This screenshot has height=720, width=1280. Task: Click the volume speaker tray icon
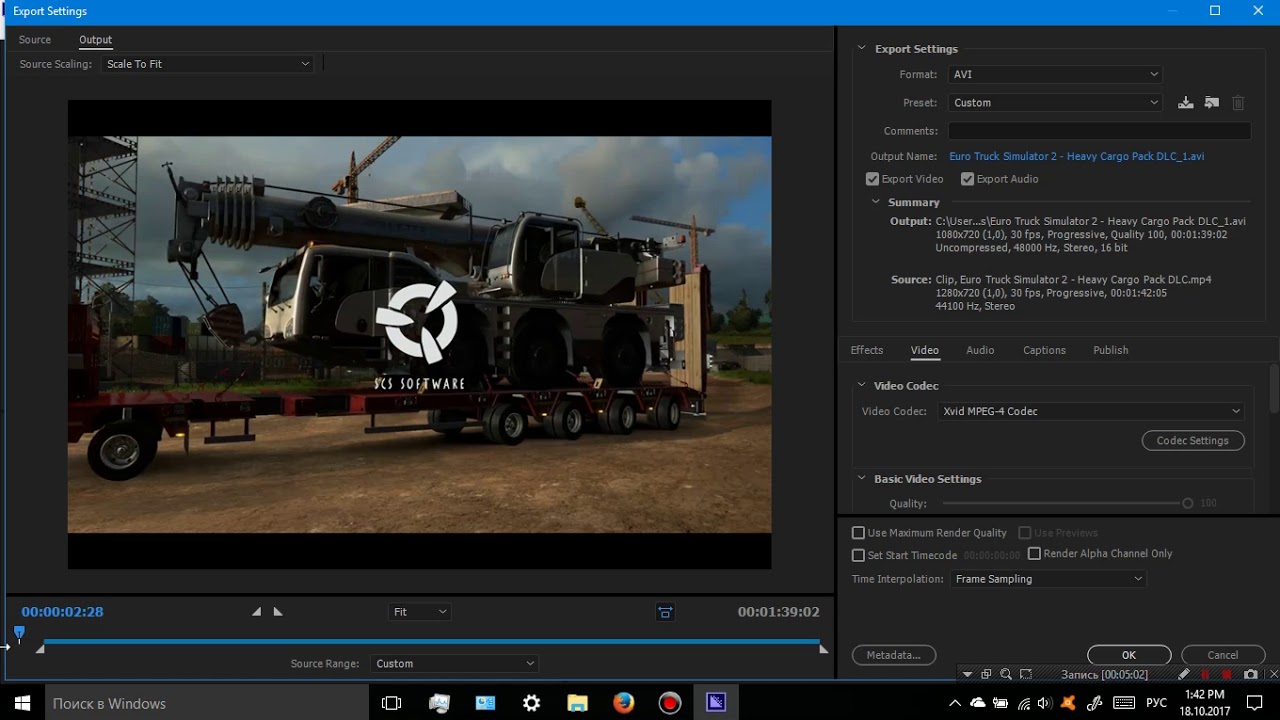(x=1045, y=703)
